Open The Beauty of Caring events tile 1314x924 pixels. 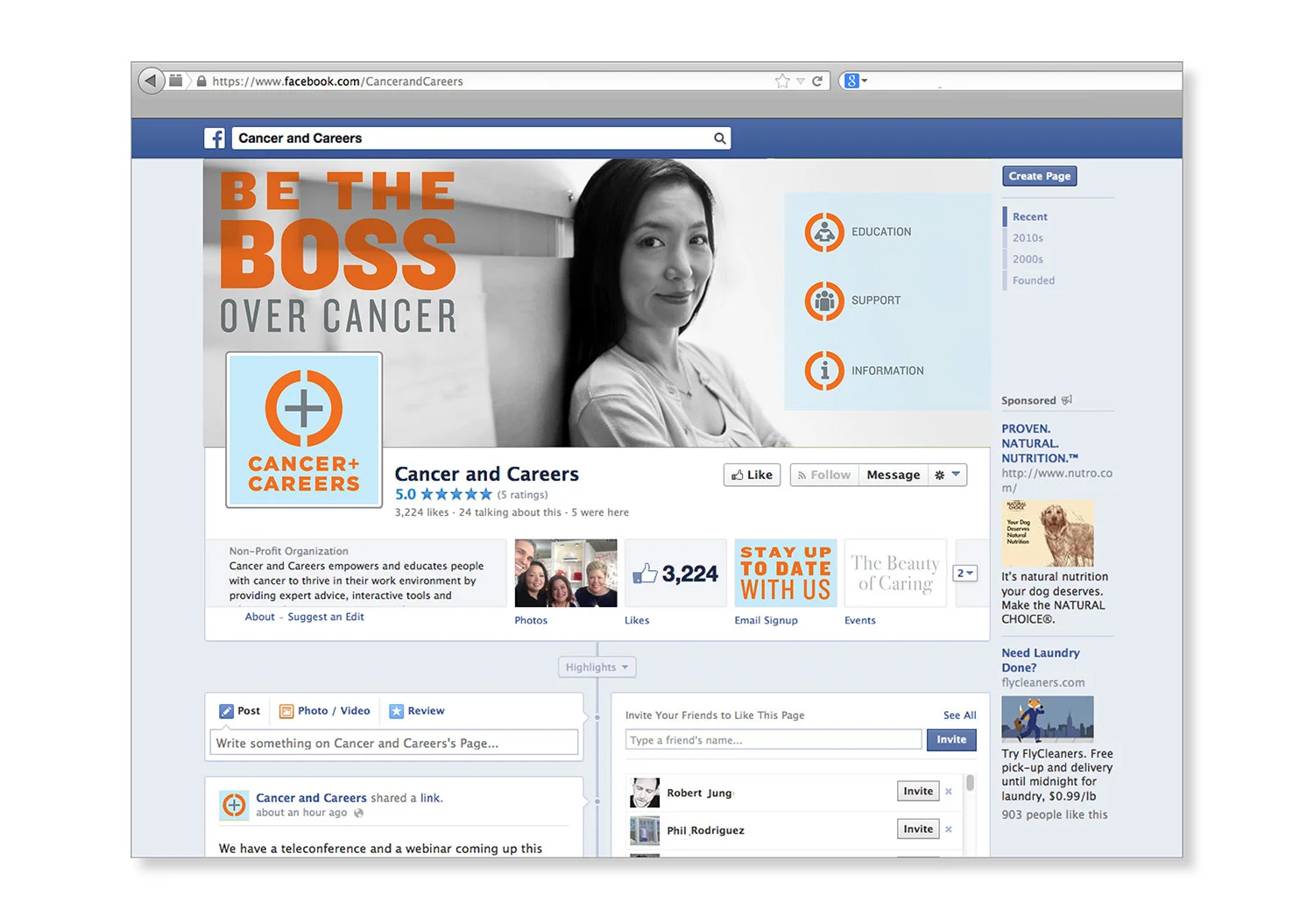895,574
